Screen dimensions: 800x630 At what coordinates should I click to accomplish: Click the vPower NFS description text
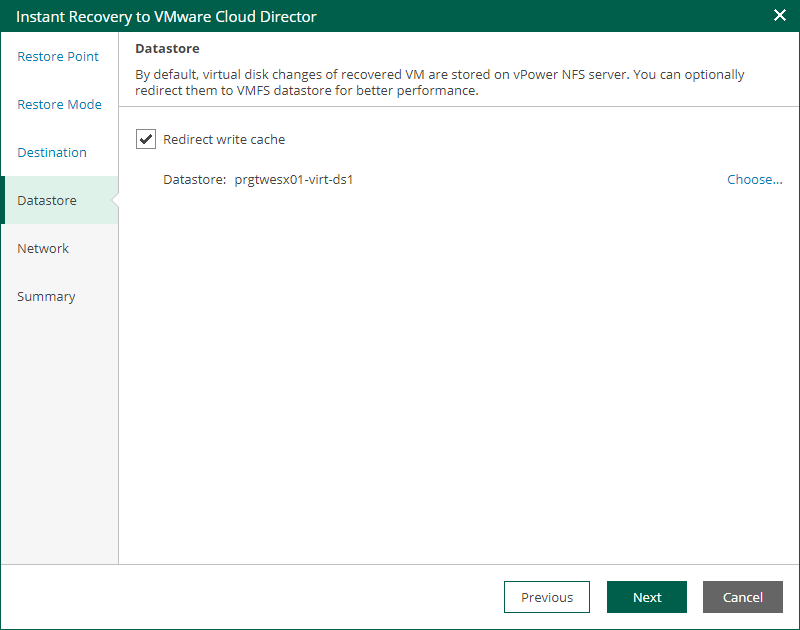coord(440,81)
